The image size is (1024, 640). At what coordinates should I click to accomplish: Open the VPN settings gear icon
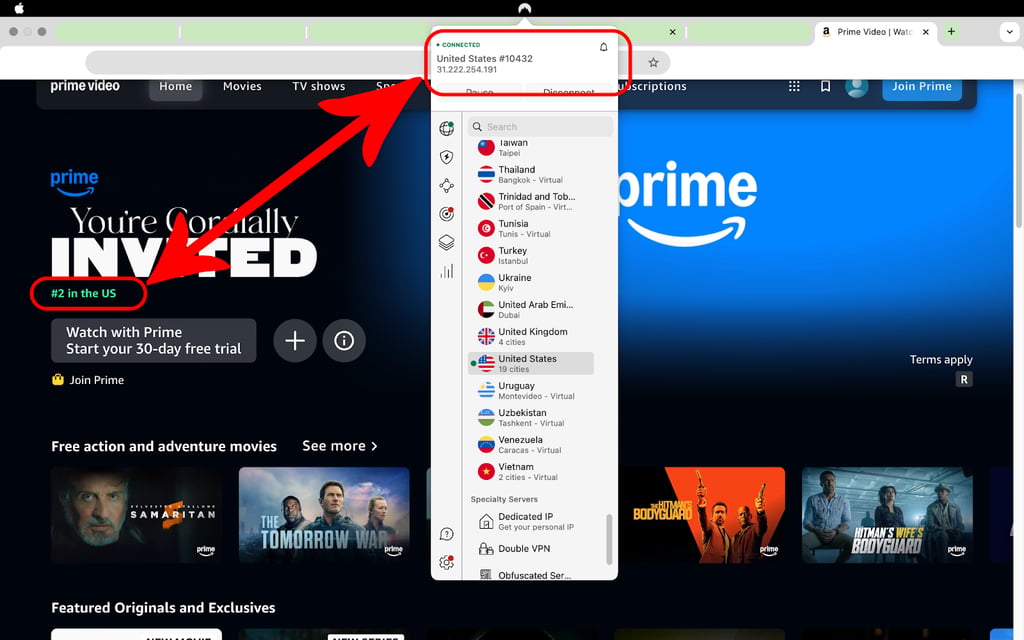(x=447, y=562)
